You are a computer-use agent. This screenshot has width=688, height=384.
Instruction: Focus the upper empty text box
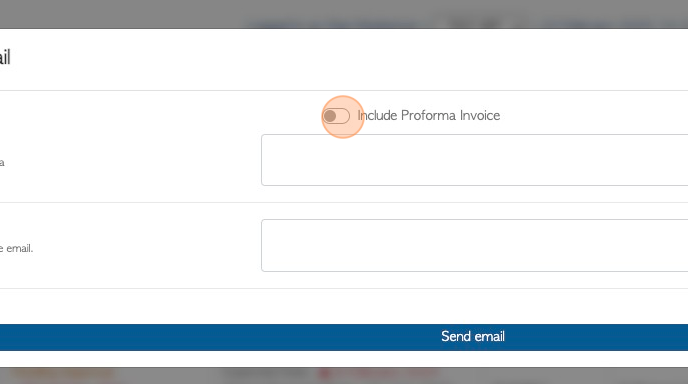click(x=474, y=160)
